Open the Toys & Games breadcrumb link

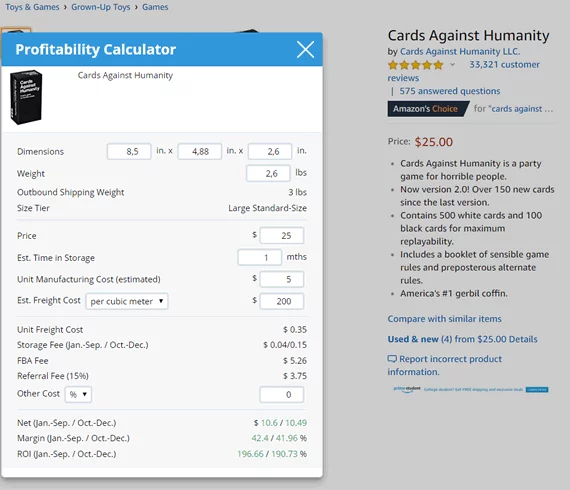(x=32, y=7)
